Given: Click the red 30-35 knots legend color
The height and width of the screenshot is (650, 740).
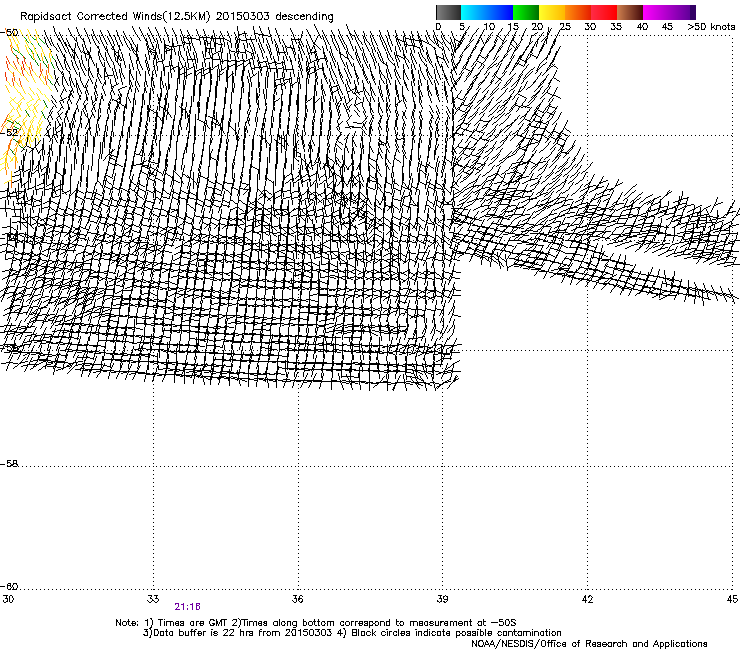Looking at the screenshot, I should coord(604,12).
